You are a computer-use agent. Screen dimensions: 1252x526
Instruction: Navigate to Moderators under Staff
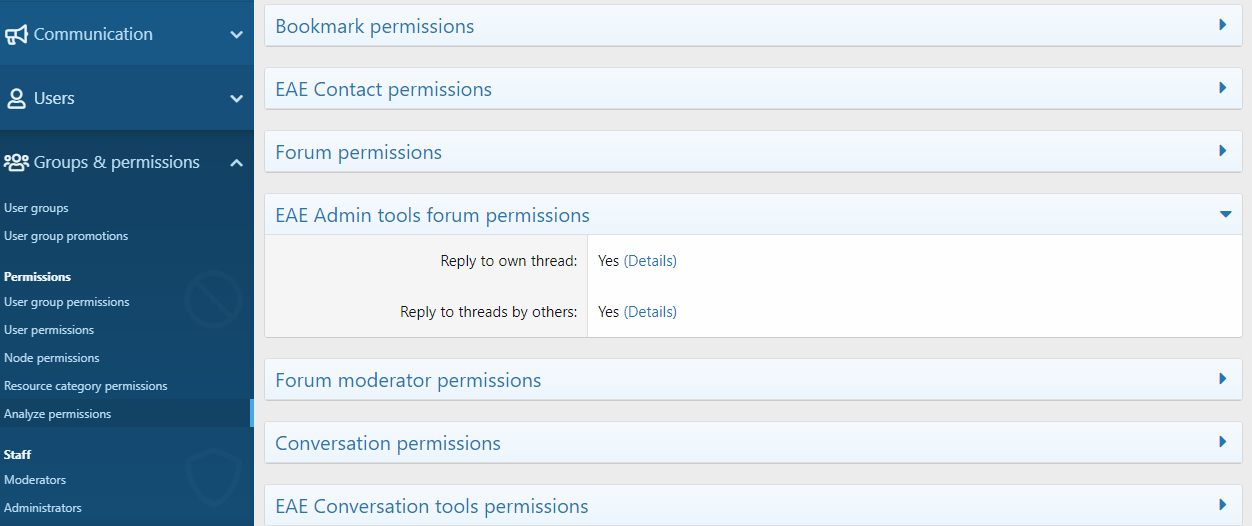(35, 480)
